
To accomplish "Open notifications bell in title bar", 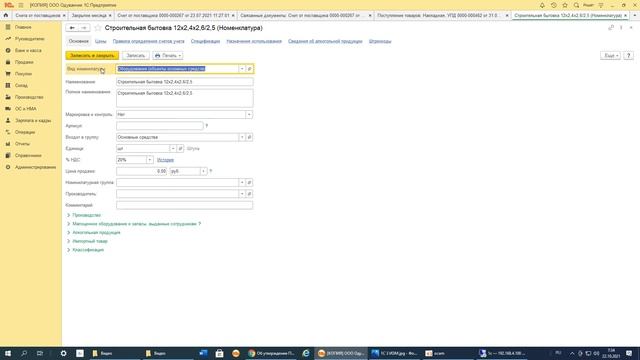I will (x=542, y=5).
